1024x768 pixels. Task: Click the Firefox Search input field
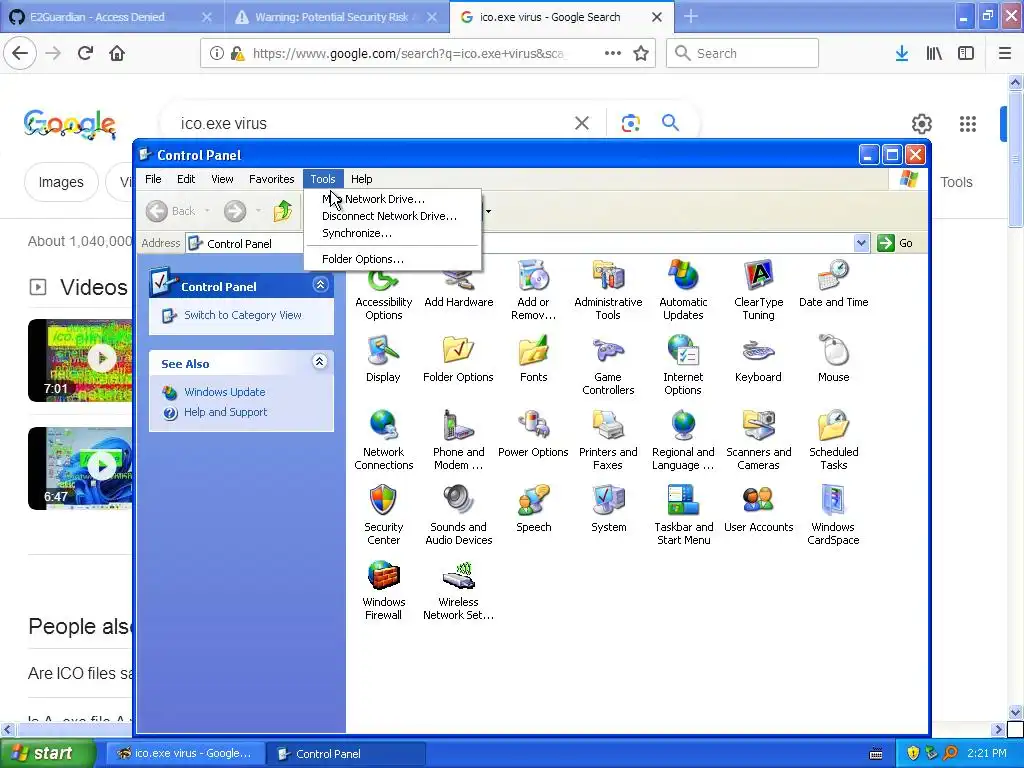742,54
